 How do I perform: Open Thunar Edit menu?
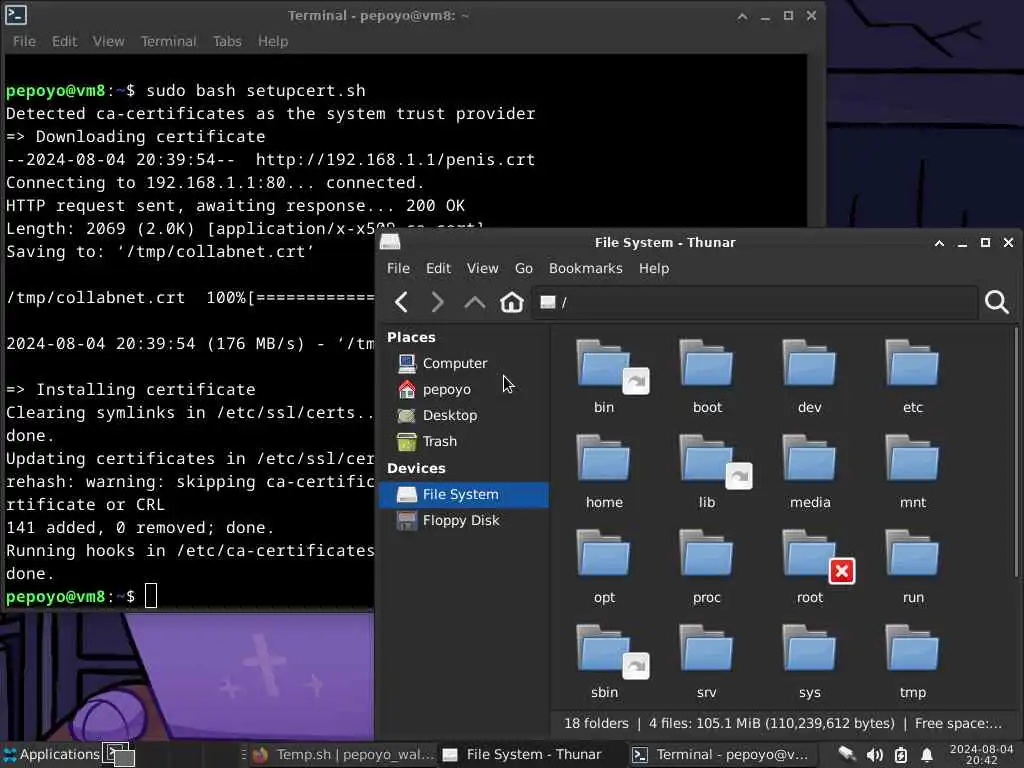[438, 268]
